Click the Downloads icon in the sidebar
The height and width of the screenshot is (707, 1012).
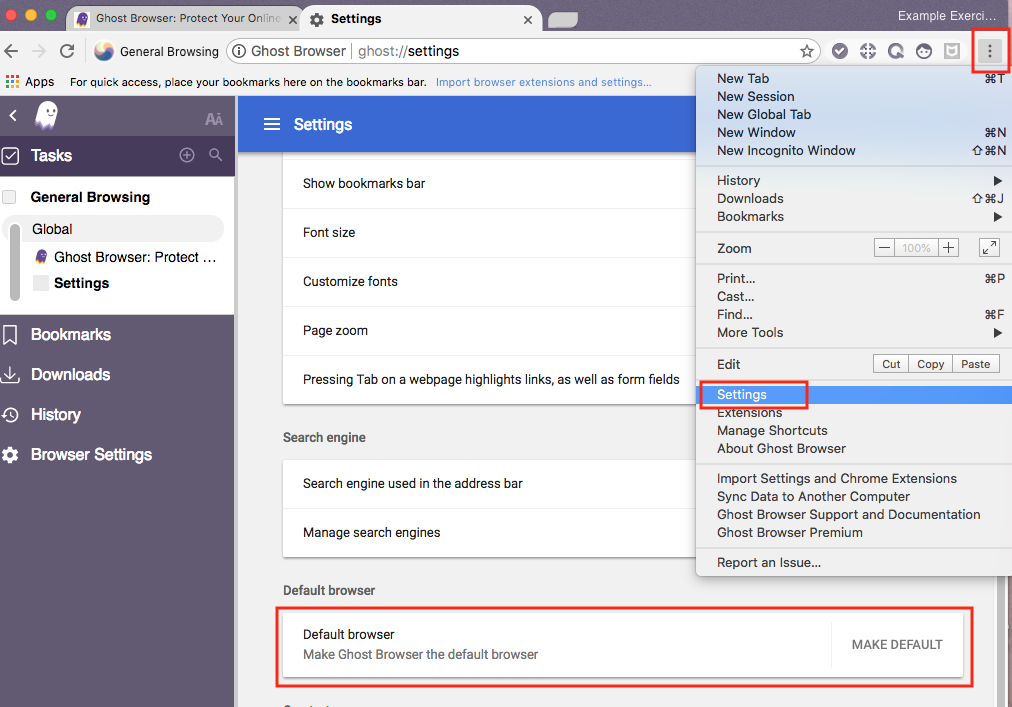coord(10,374)
